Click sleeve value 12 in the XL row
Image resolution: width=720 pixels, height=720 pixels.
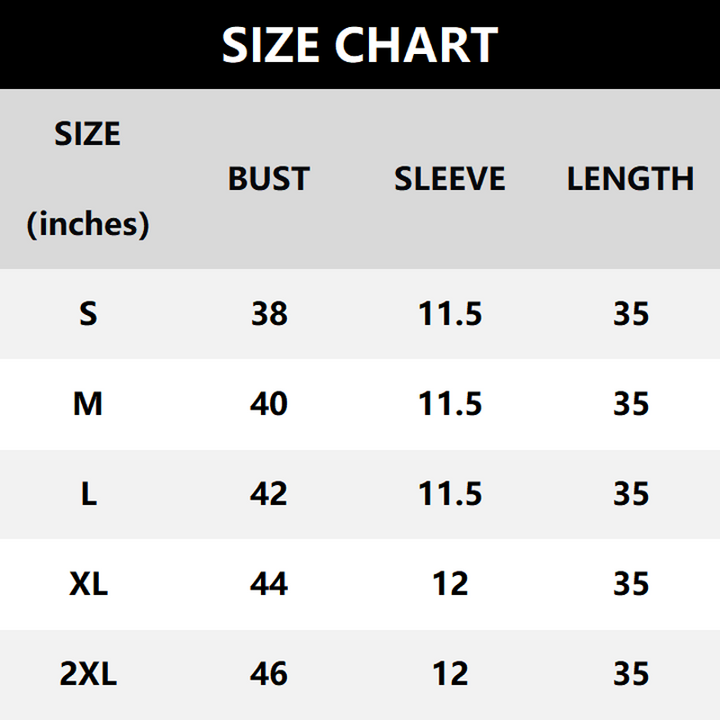(450, 584)
